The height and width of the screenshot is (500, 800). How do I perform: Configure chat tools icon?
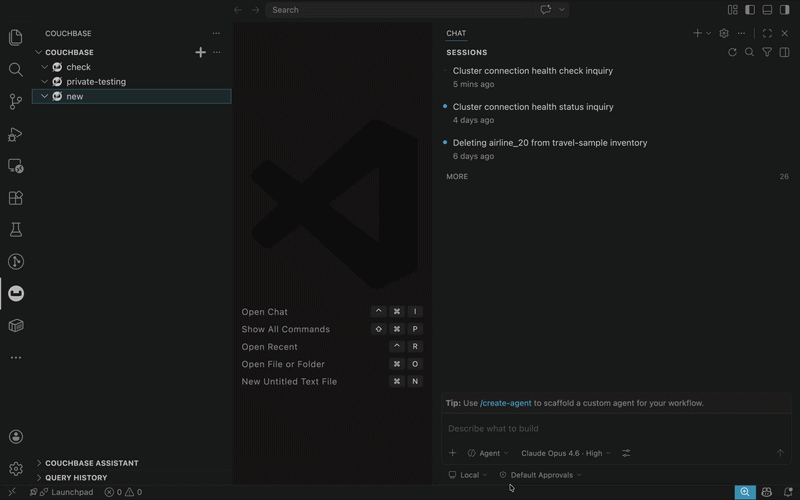(627, 453)
